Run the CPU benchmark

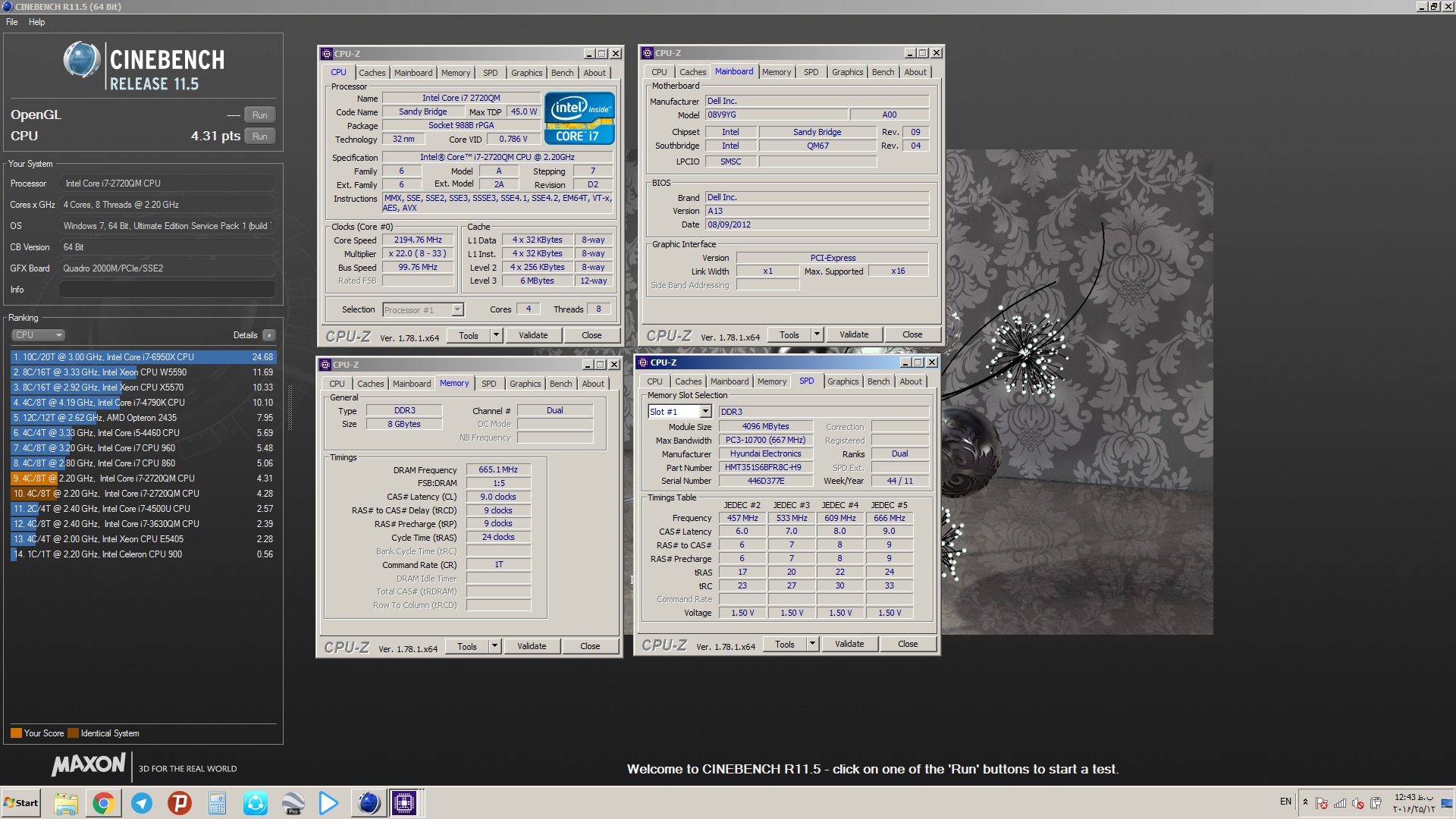pos(260,136)
